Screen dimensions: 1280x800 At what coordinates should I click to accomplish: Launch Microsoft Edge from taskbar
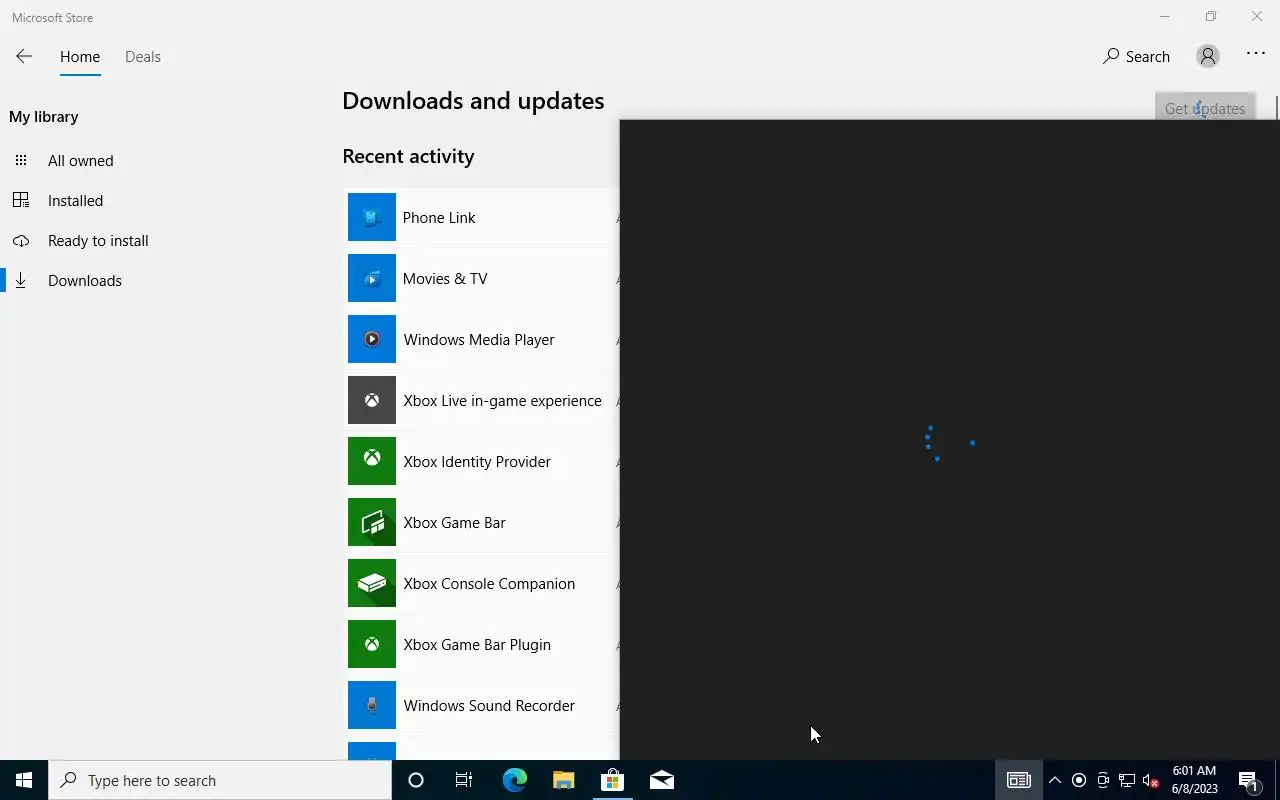point(514,780)
